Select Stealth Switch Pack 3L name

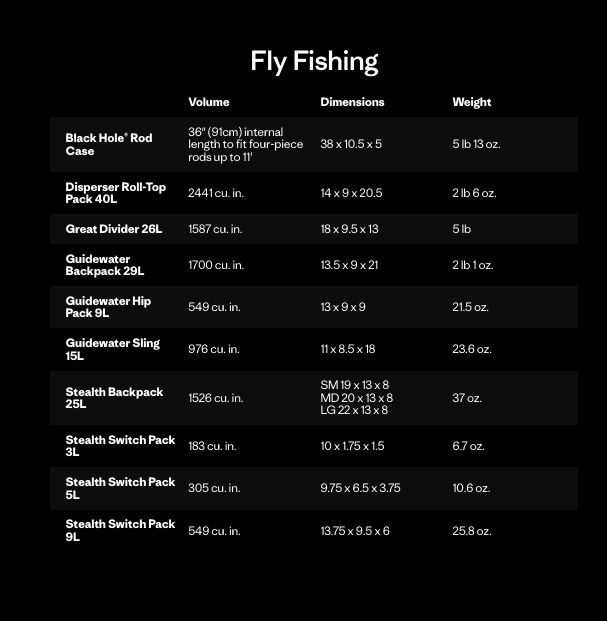pos(120,446)
